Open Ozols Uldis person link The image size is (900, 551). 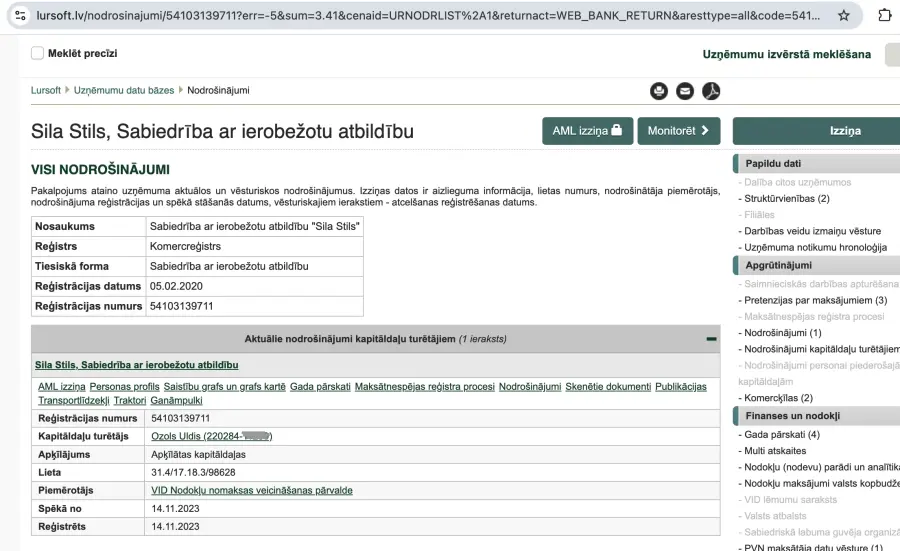click(x=211, y=436)
